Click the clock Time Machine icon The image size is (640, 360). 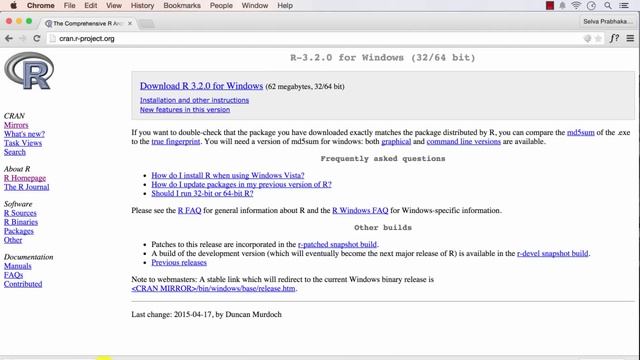(x=591, y=6)
